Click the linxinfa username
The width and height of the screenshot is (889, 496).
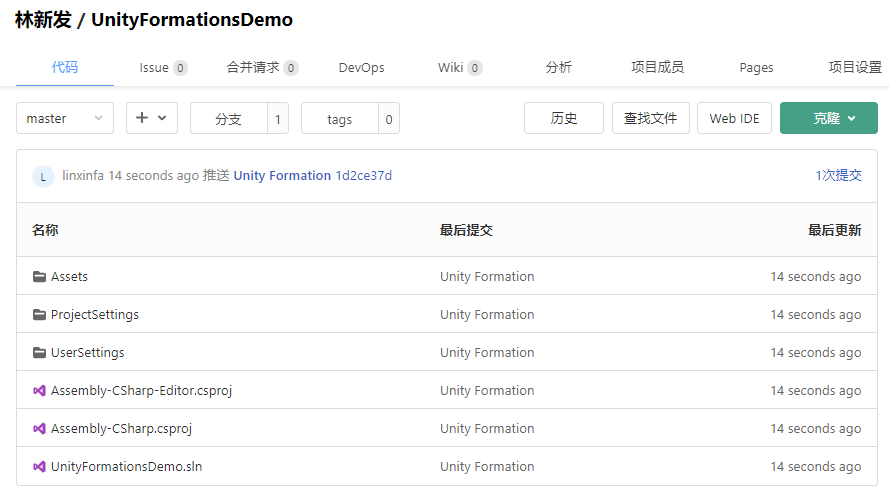click(x=83, y=176)
